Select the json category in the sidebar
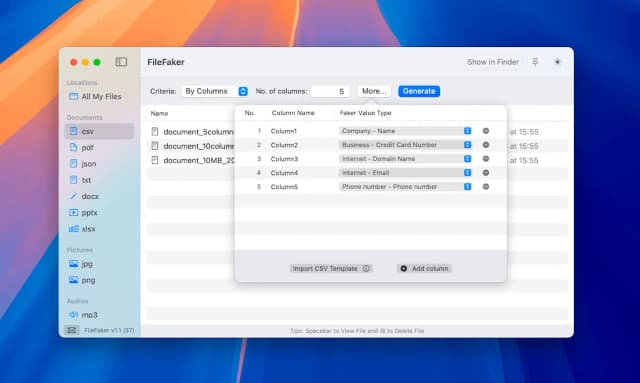Viewport: 640px width, 383px height. point(99,164)
